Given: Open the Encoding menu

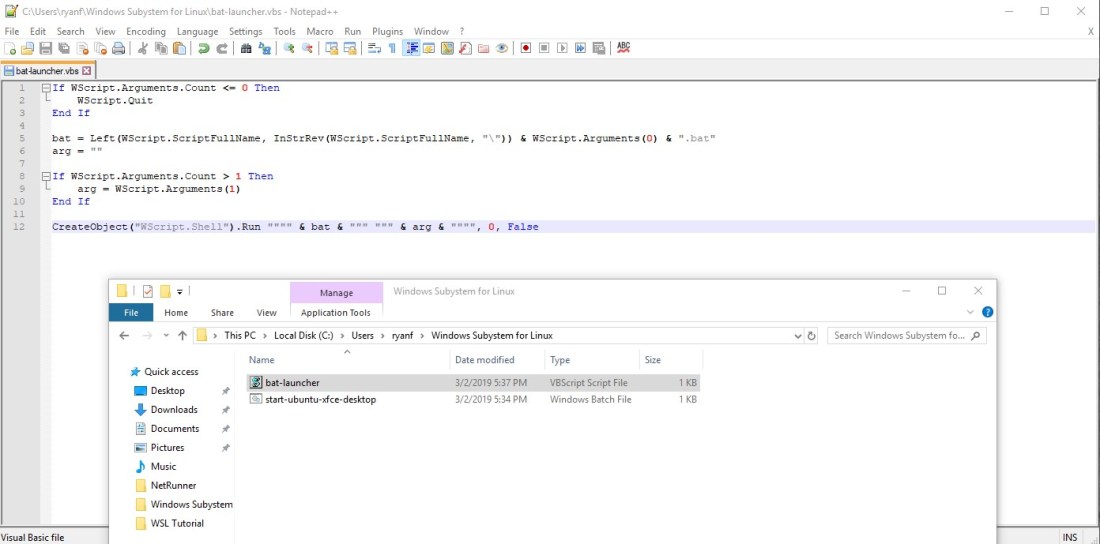Looking at the screenshot, I should (146, 32).
